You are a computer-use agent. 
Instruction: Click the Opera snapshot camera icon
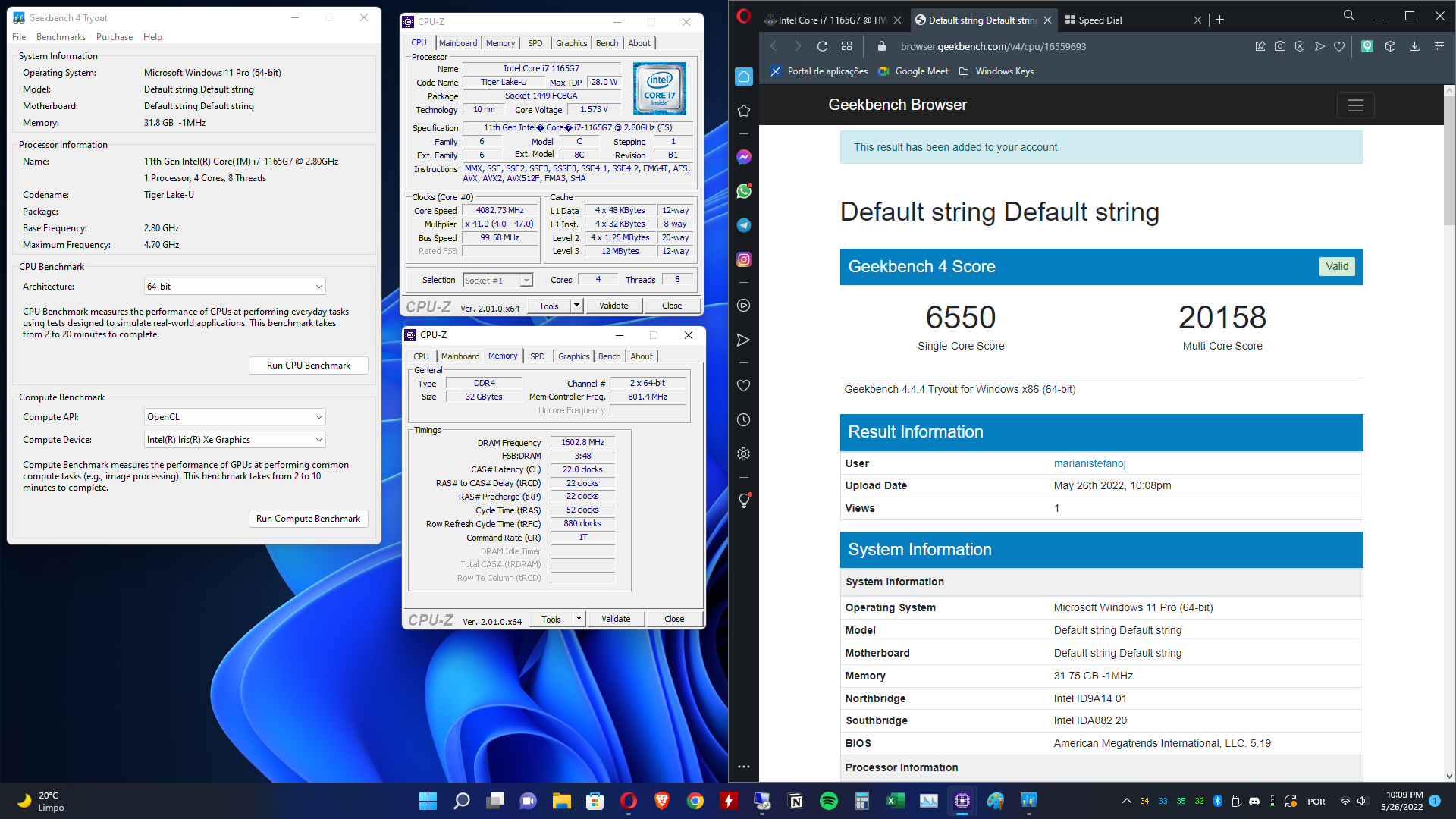point(1280,46)
